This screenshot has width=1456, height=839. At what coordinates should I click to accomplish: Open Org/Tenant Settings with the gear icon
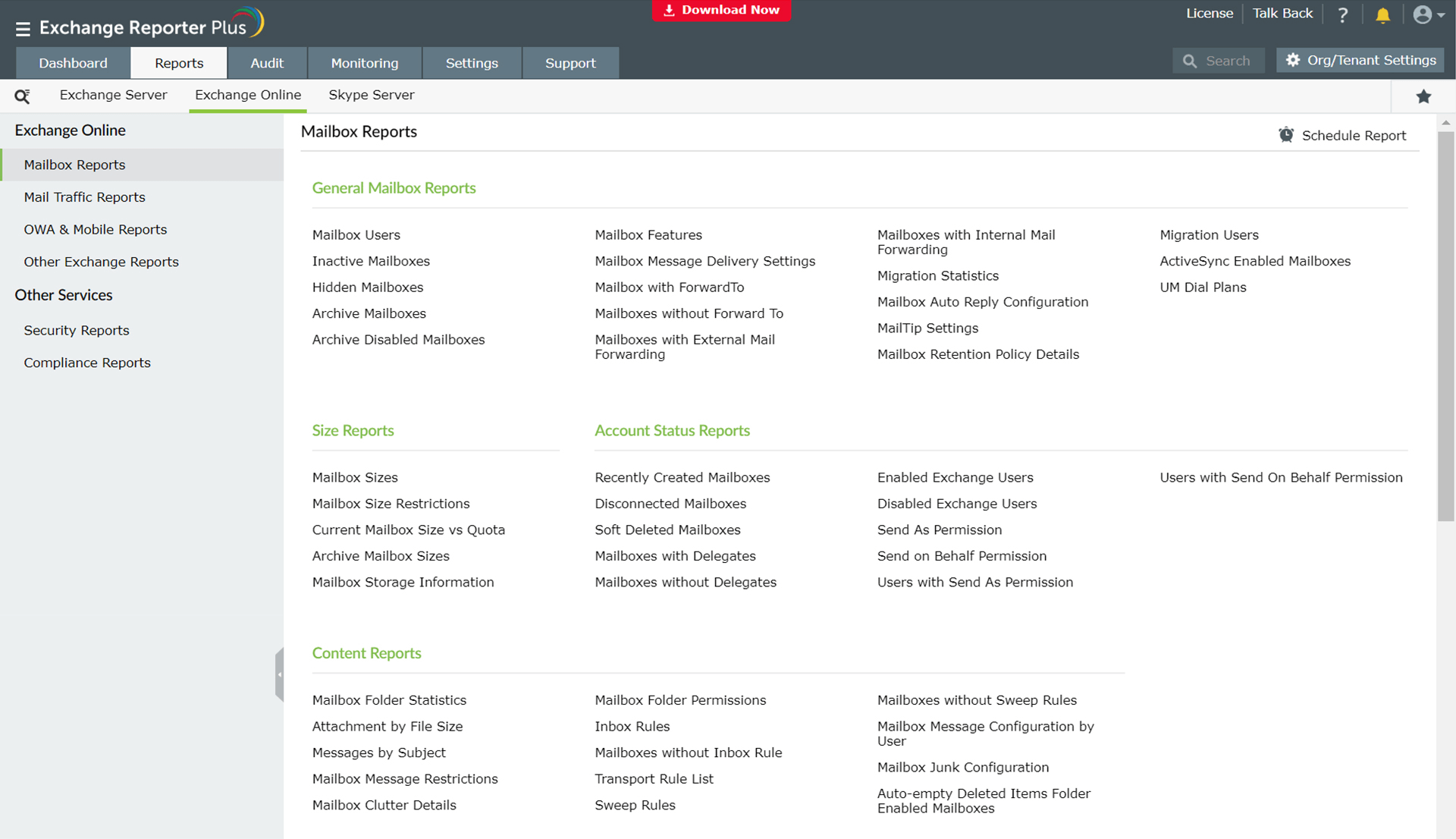click(x=1293, y=60)
